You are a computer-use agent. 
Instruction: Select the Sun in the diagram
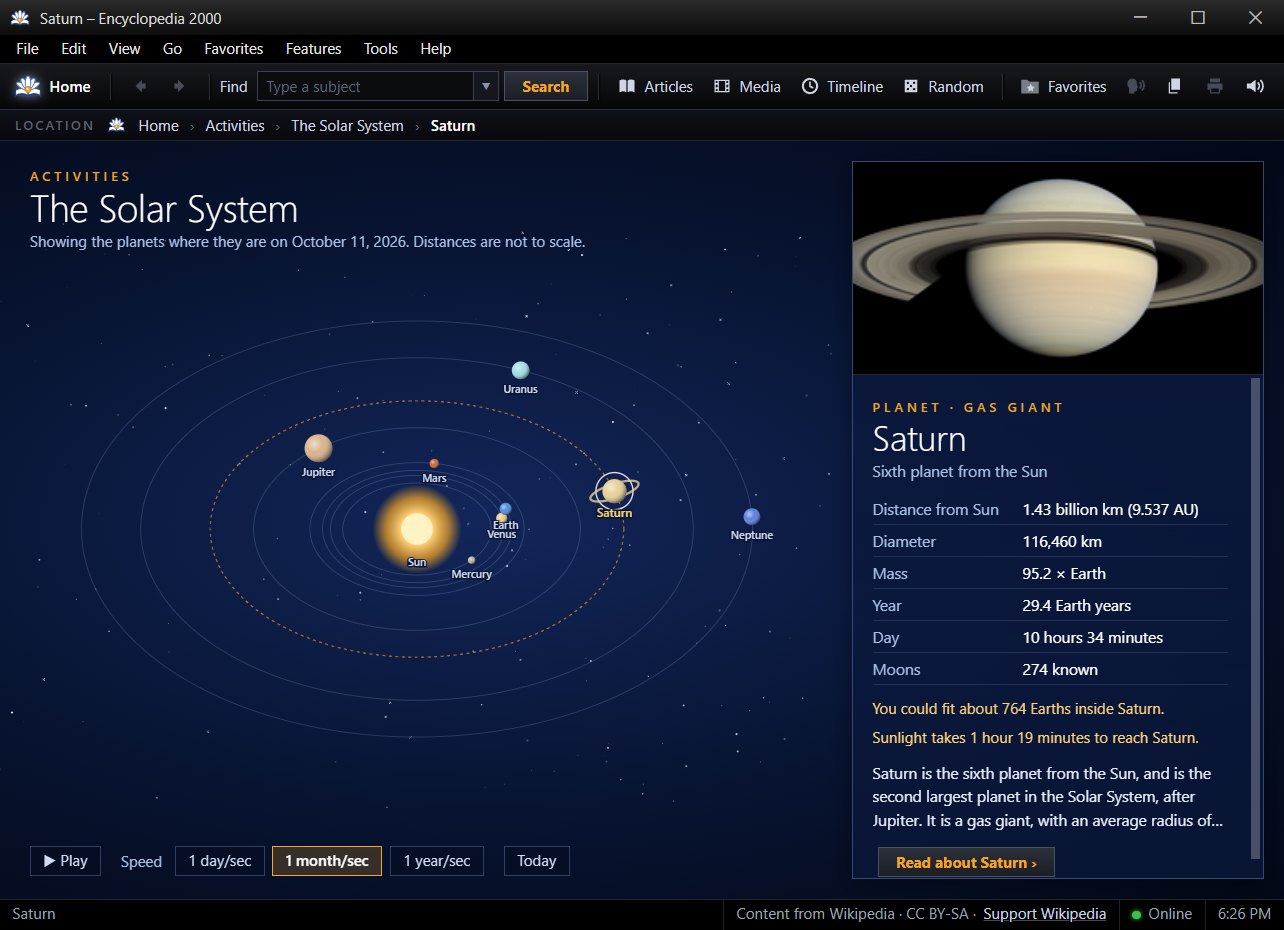[417, 528]
